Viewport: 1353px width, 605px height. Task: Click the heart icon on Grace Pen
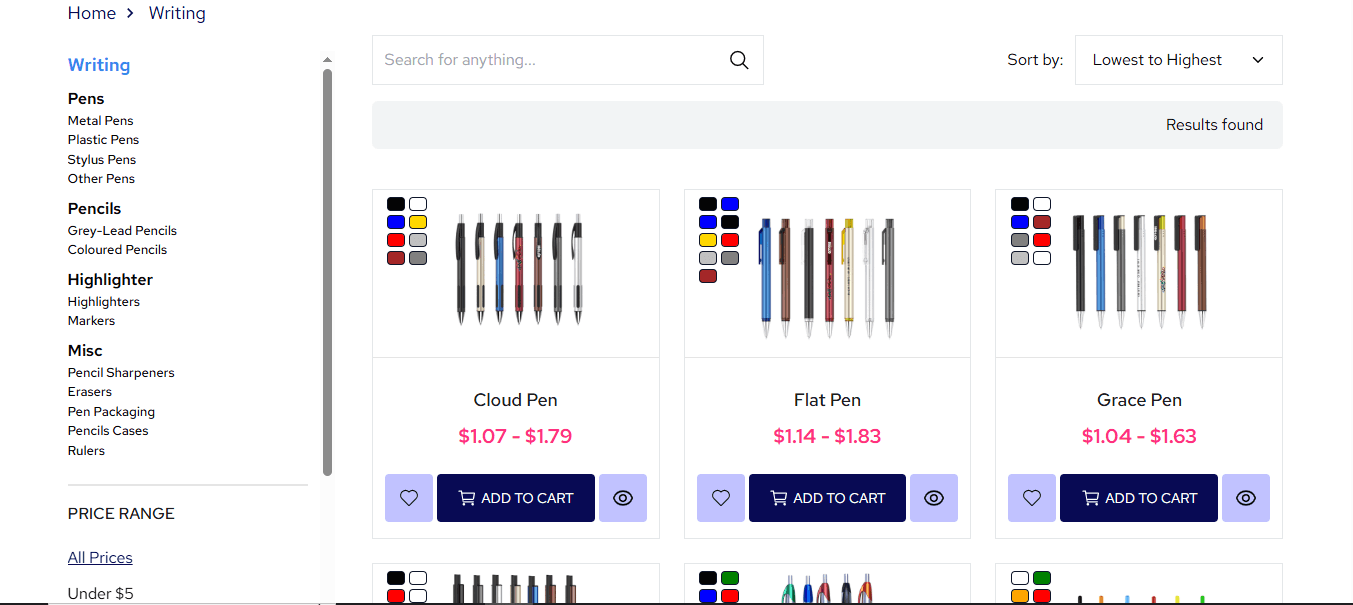[x=1031, y=497]
